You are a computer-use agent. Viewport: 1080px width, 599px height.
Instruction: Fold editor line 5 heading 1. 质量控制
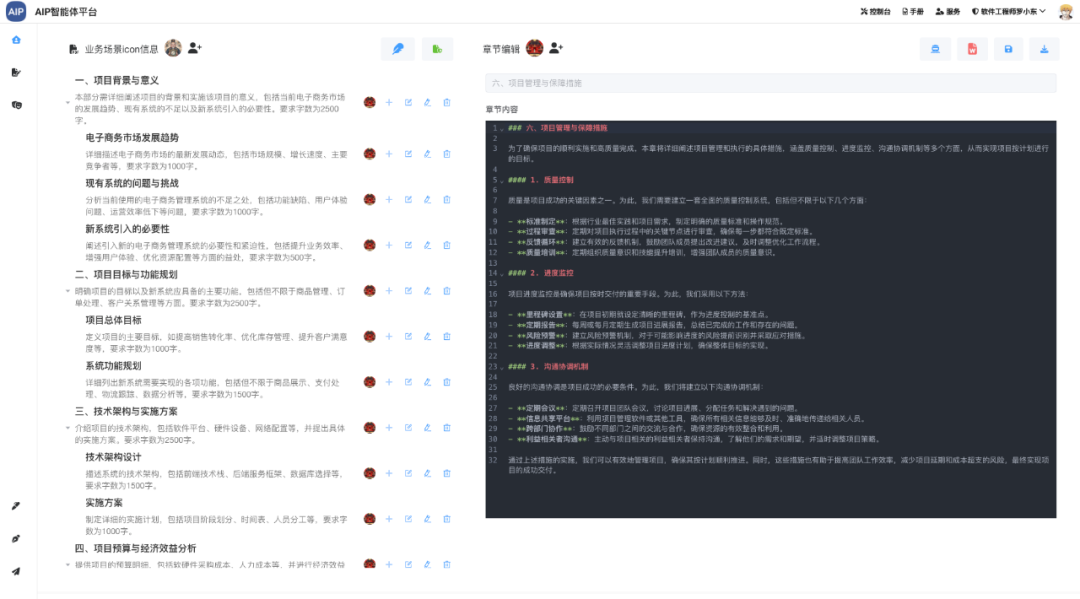pyautogui.click(x=502, y=180)
